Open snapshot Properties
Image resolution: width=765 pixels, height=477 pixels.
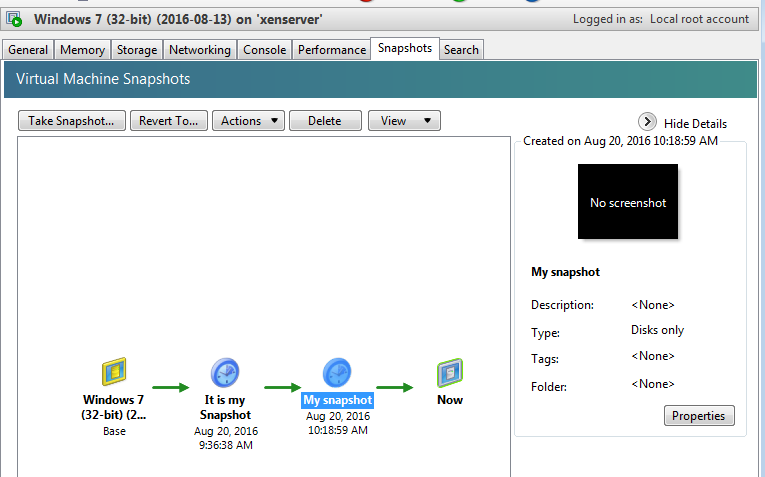tap(699, 416)
